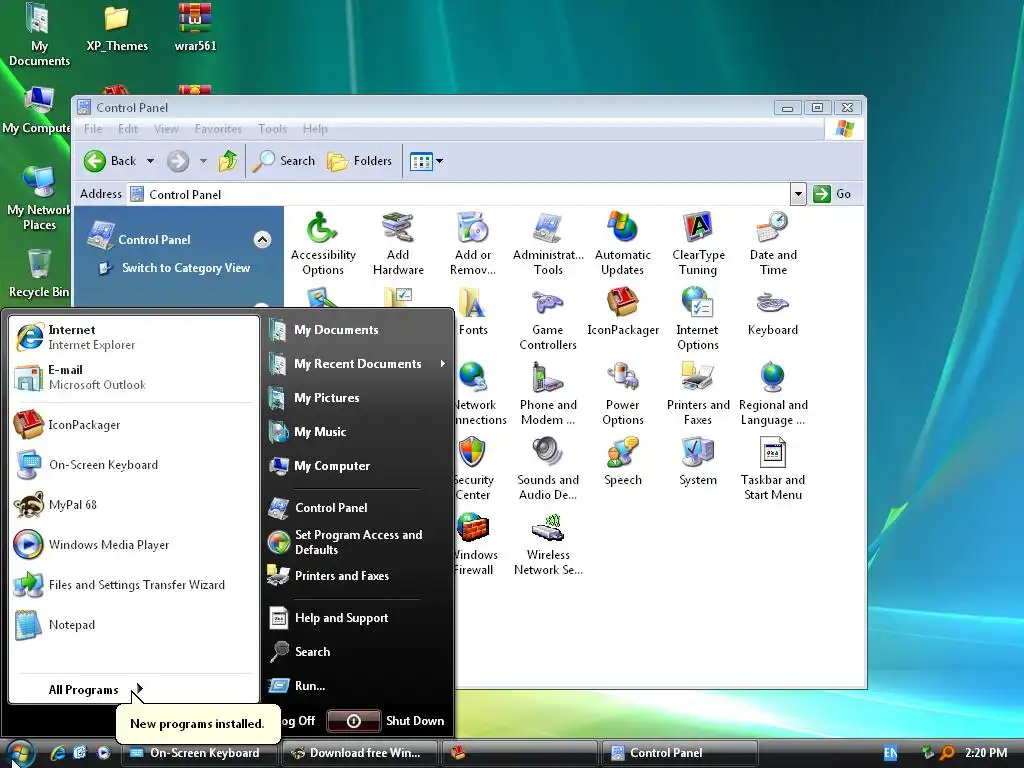
Task: Open Internet Options applet
Action: (697, 319)
